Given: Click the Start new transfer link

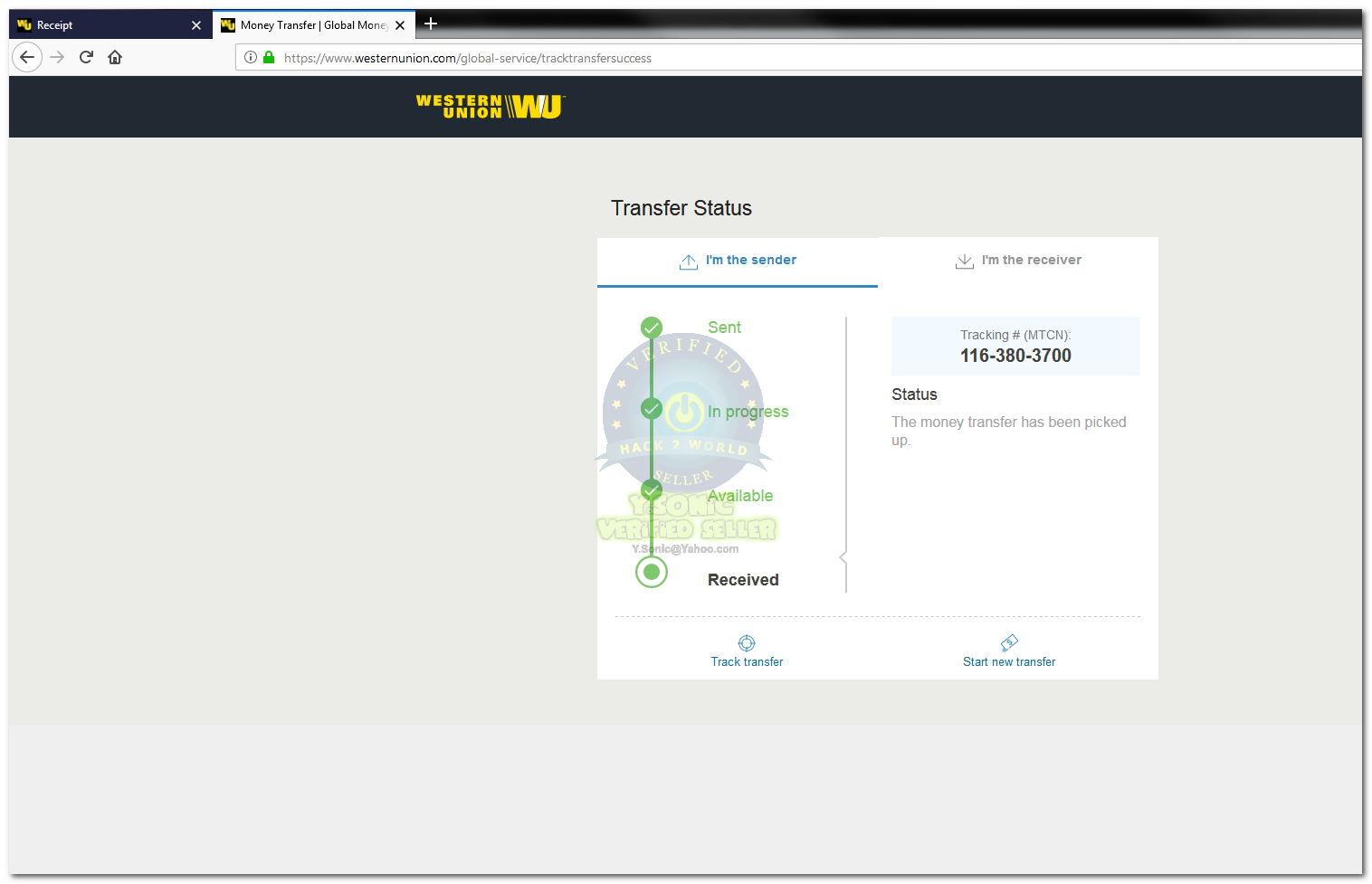Looking at the screenshot, I should 1009,661.
